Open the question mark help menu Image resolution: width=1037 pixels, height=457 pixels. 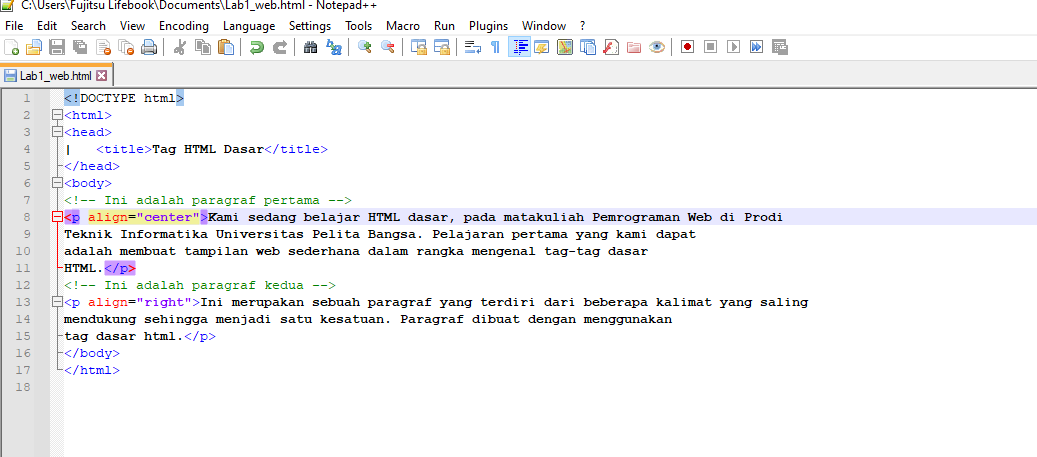pos(583,26)
